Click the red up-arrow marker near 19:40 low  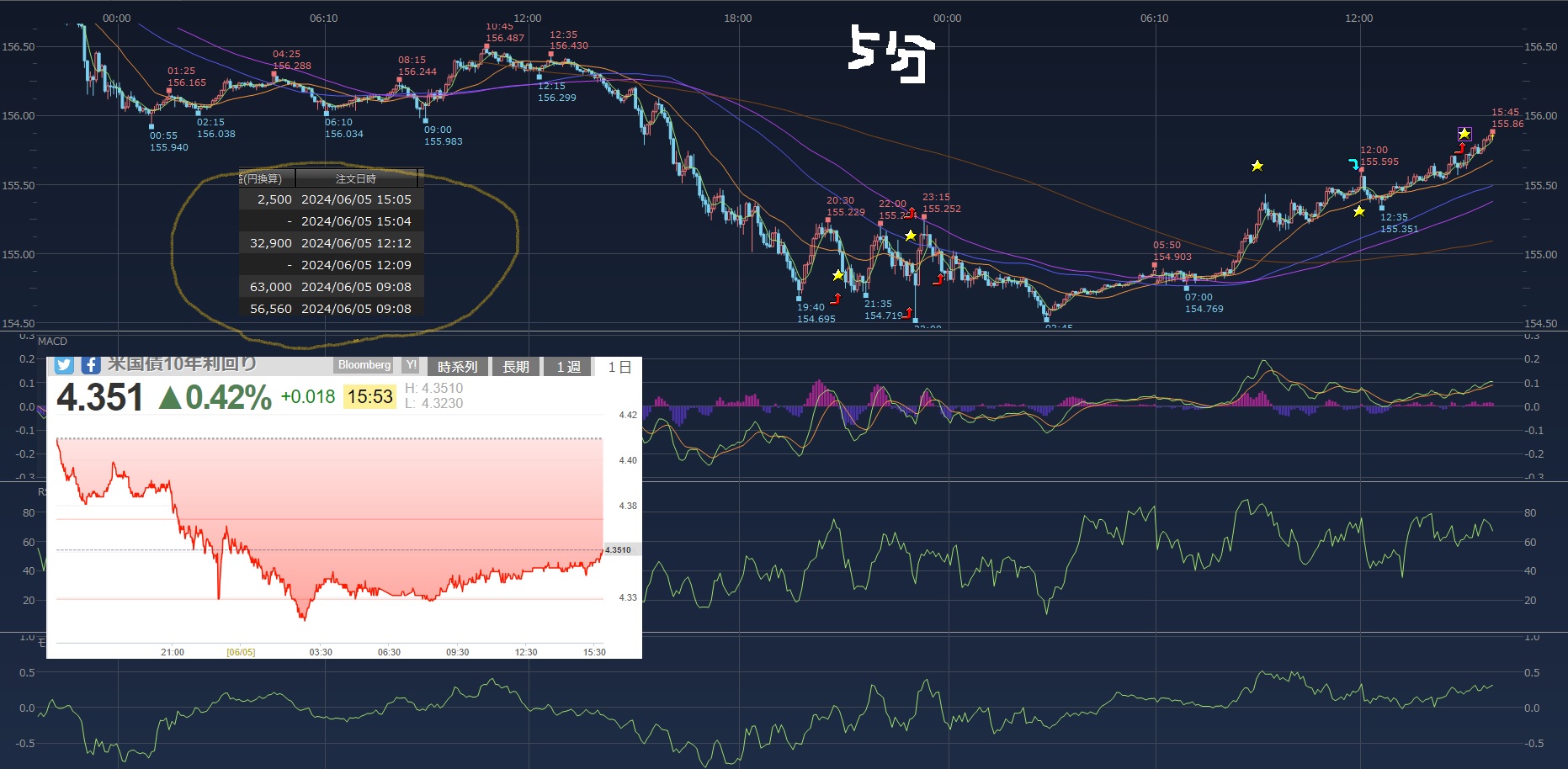(x=835, y=299)
